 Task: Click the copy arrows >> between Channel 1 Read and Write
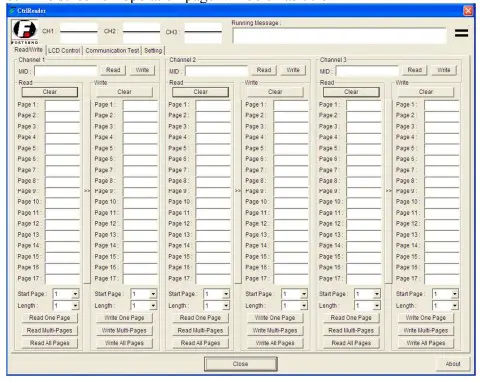click(87, 191)
